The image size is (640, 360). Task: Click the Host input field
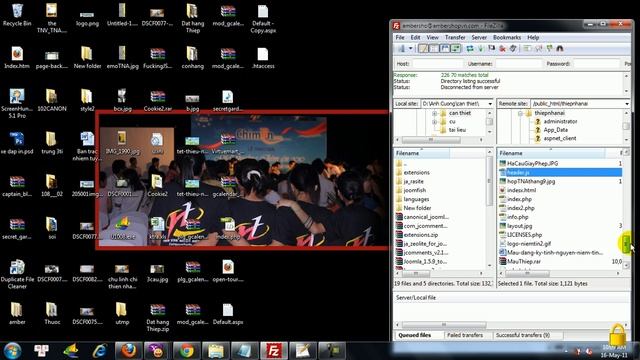437,64
